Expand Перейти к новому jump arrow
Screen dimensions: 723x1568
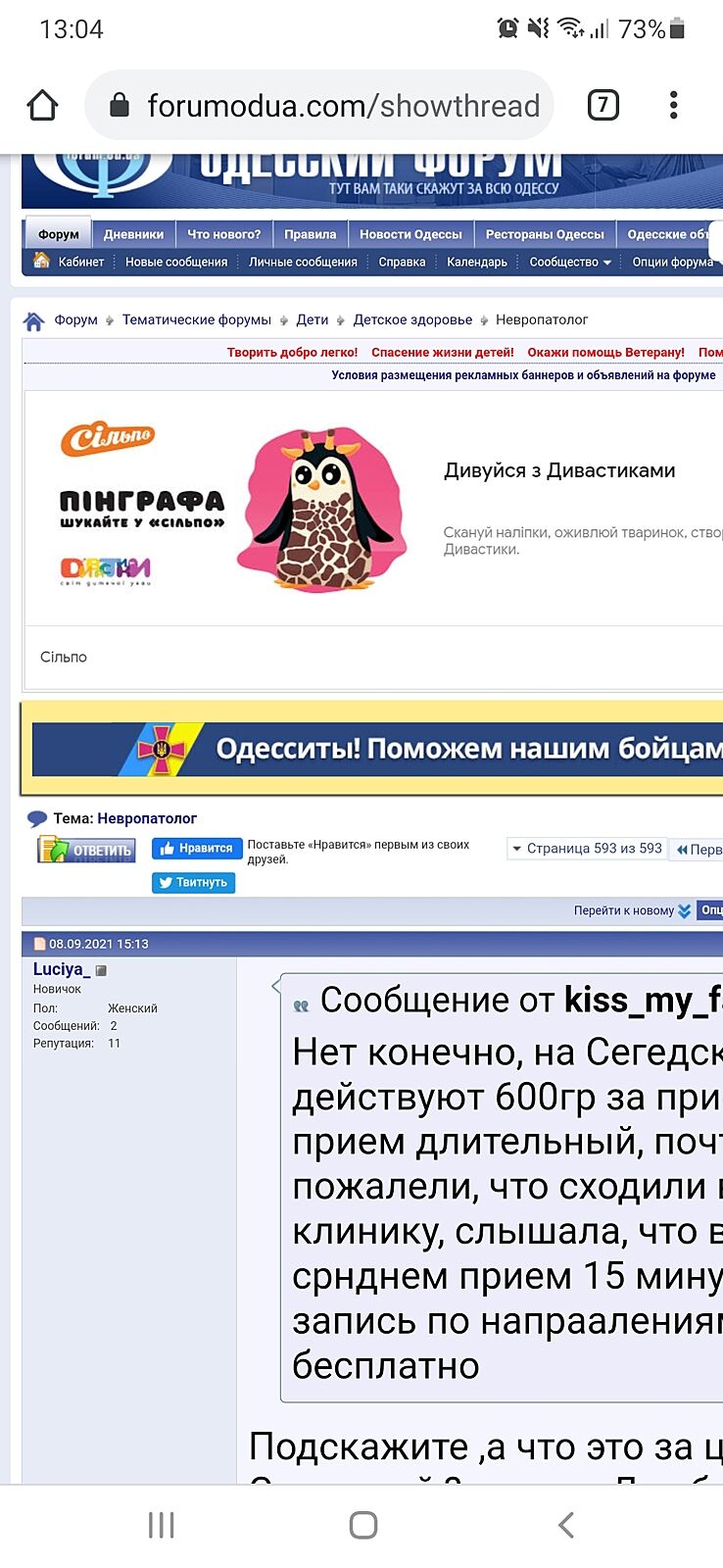click(684, 910)
